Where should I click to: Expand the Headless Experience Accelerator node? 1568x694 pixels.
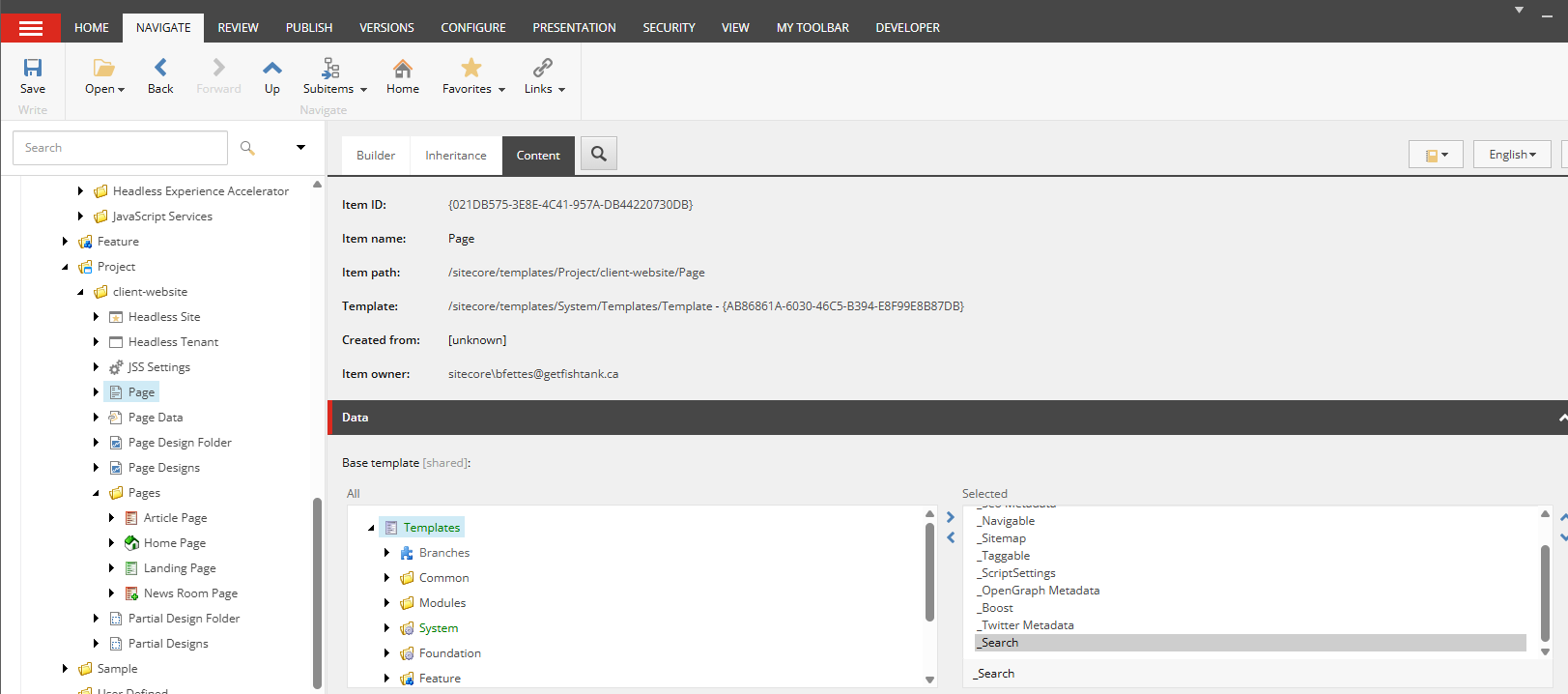80,191
